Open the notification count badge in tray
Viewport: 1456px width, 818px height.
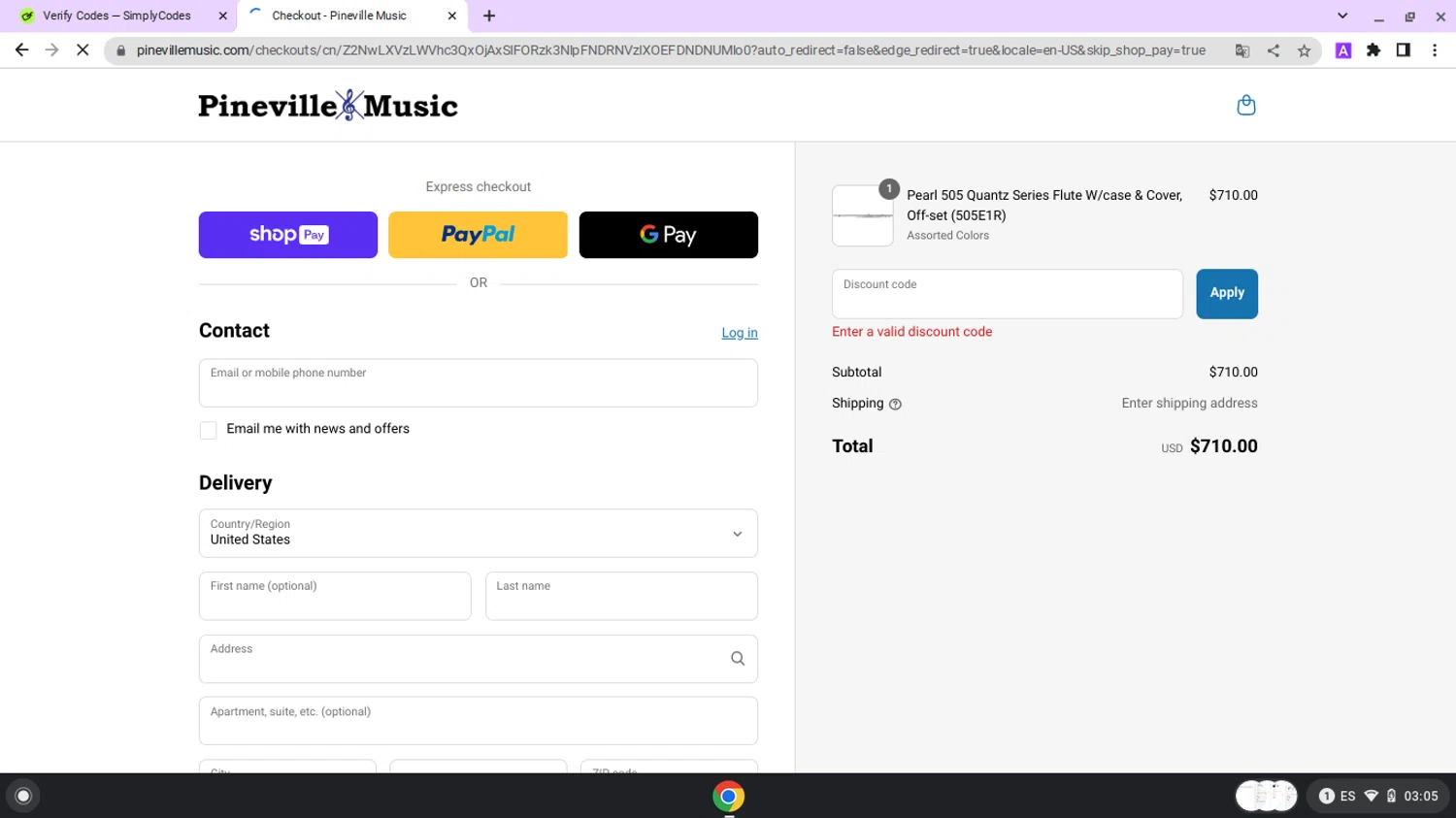coord(1326,797)
